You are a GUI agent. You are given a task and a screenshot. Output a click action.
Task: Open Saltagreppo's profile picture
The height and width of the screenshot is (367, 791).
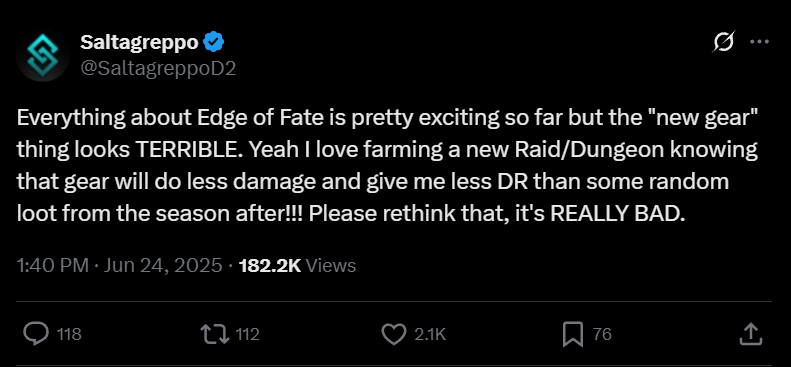click(42, 54)
